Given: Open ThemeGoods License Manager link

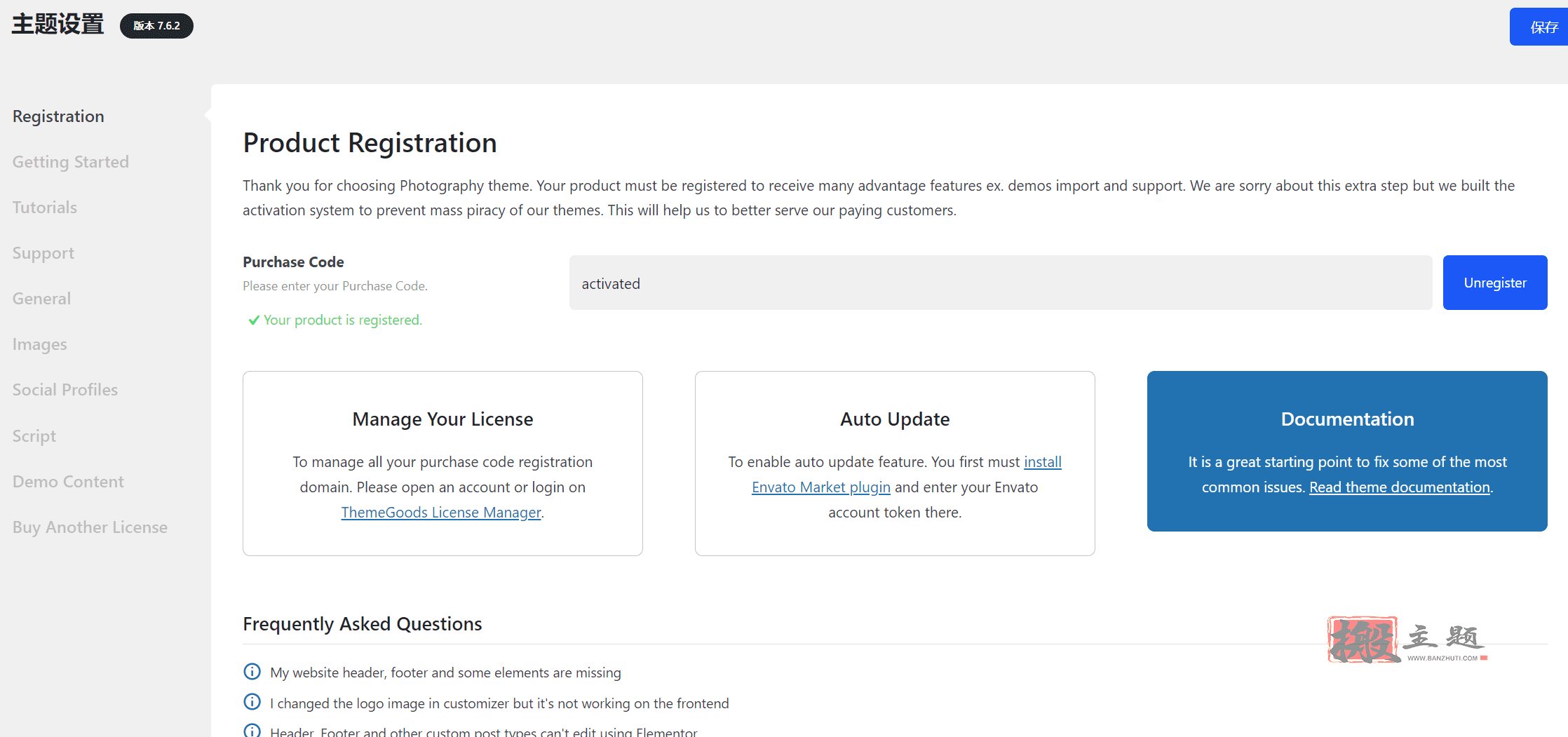Looking at the screenshot, I should (441, 513).
